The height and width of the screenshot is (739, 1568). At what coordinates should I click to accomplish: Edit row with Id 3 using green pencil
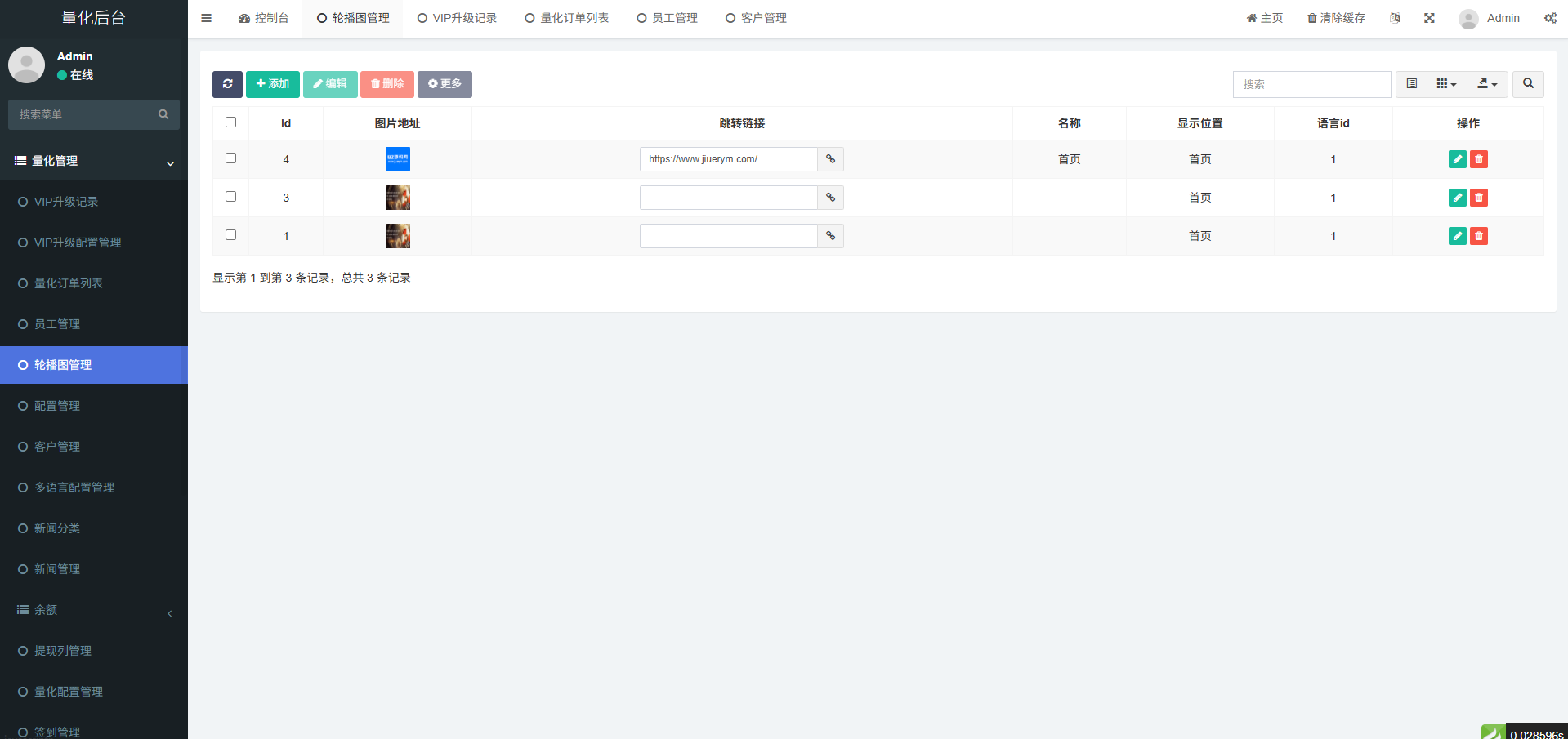[1457, 198]
